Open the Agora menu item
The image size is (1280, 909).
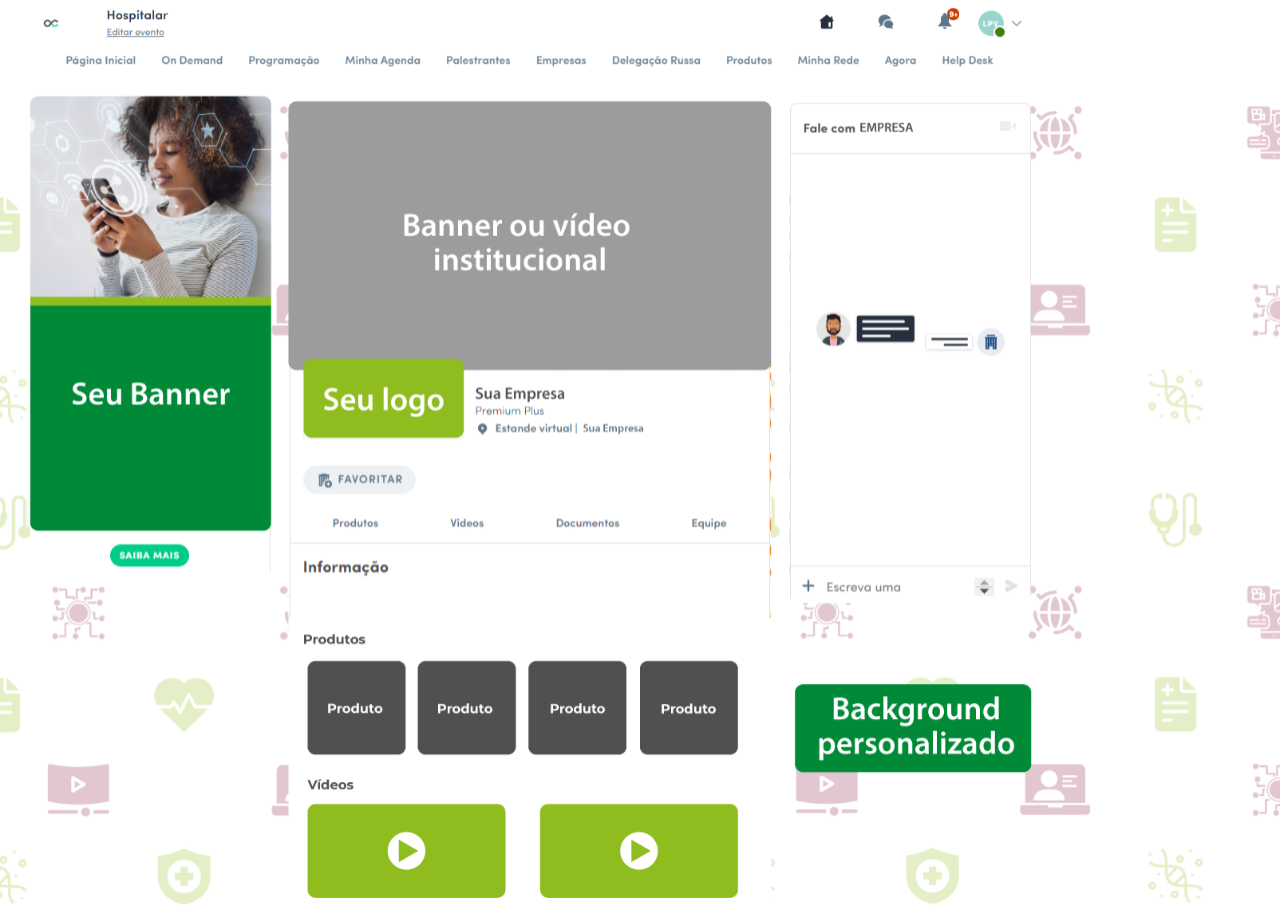pos(900,60)
